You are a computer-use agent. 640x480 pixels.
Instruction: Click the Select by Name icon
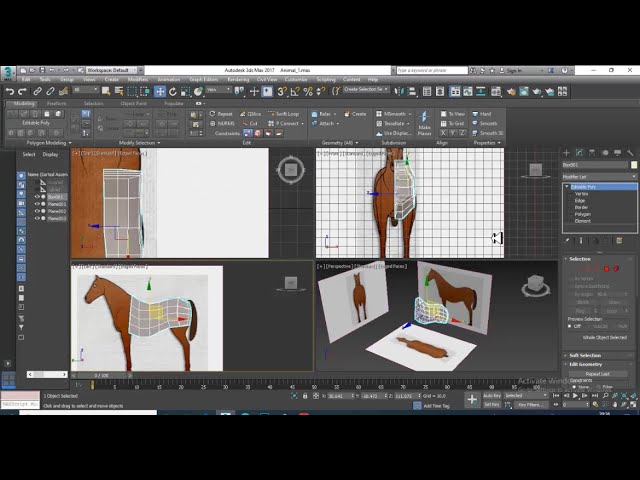coord(119,91)
